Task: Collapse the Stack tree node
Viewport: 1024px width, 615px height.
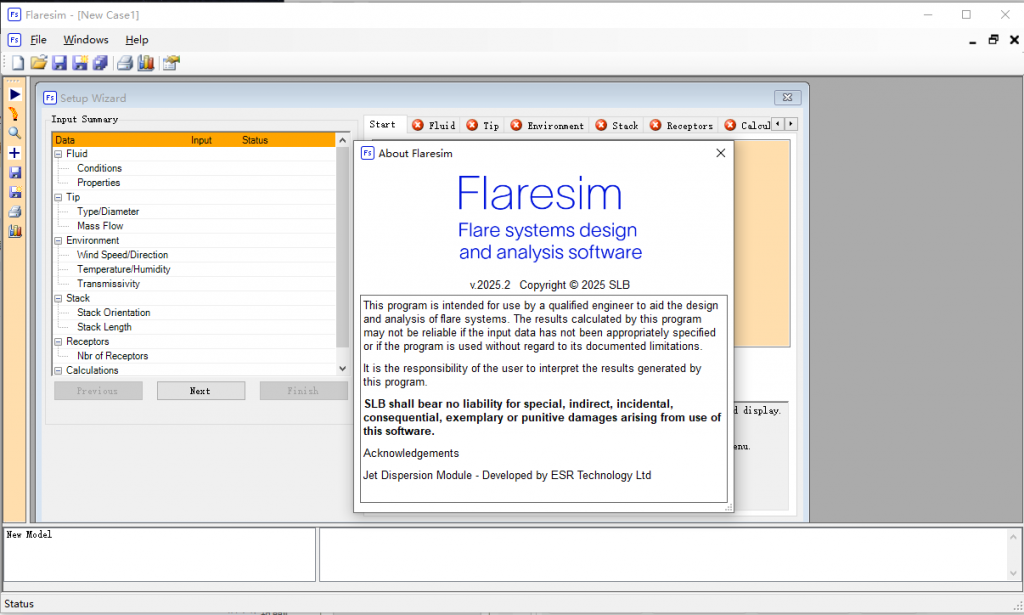Action: click(x=58, y=298)
